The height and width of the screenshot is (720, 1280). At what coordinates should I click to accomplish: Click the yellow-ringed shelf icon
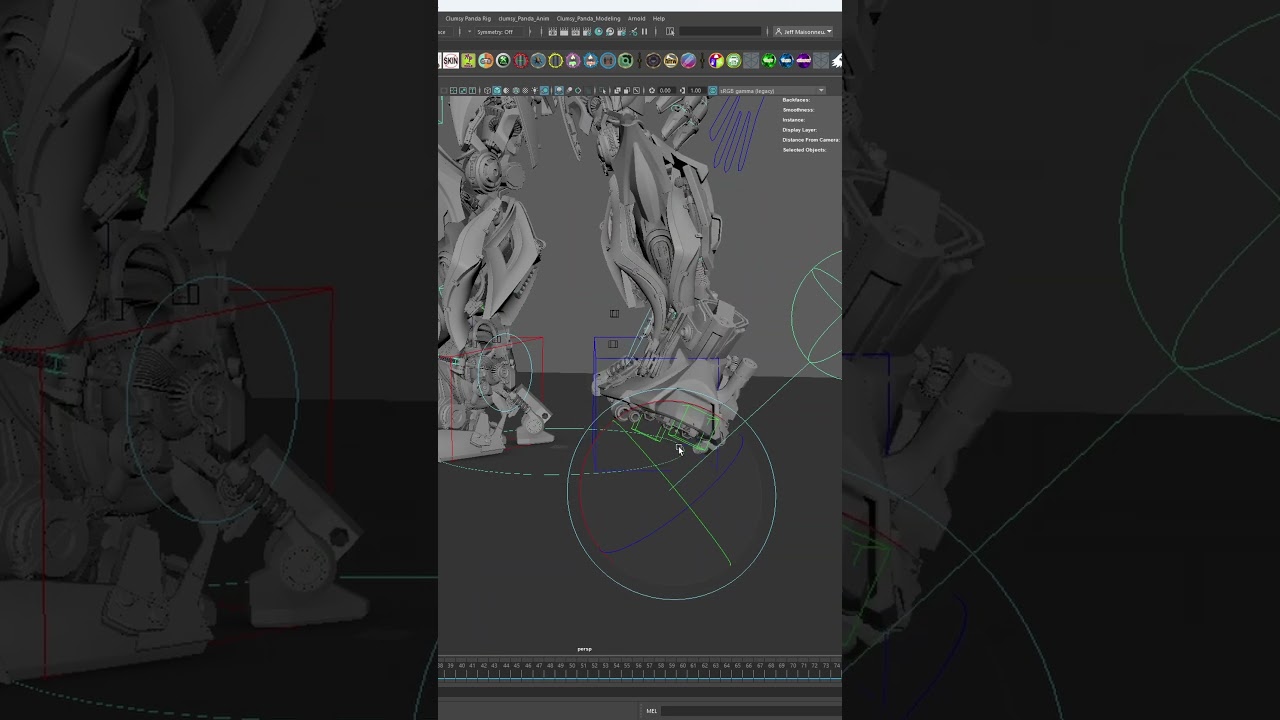[x=556, y=61]
